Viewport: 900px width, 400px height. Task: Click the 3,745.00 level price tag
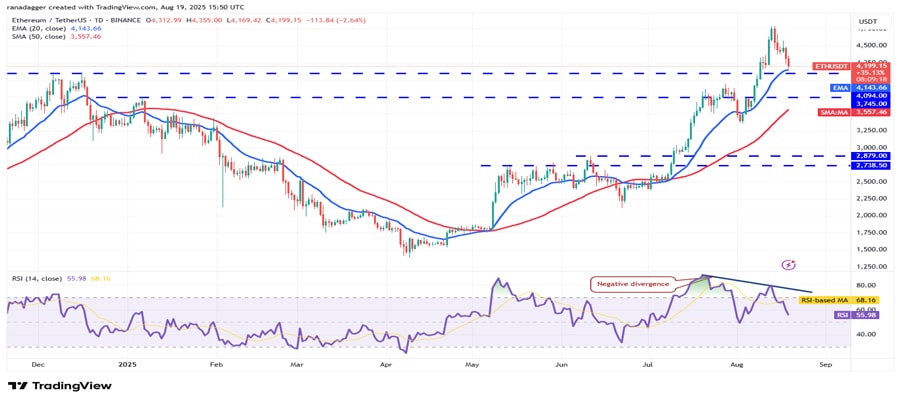coord(872,104)
